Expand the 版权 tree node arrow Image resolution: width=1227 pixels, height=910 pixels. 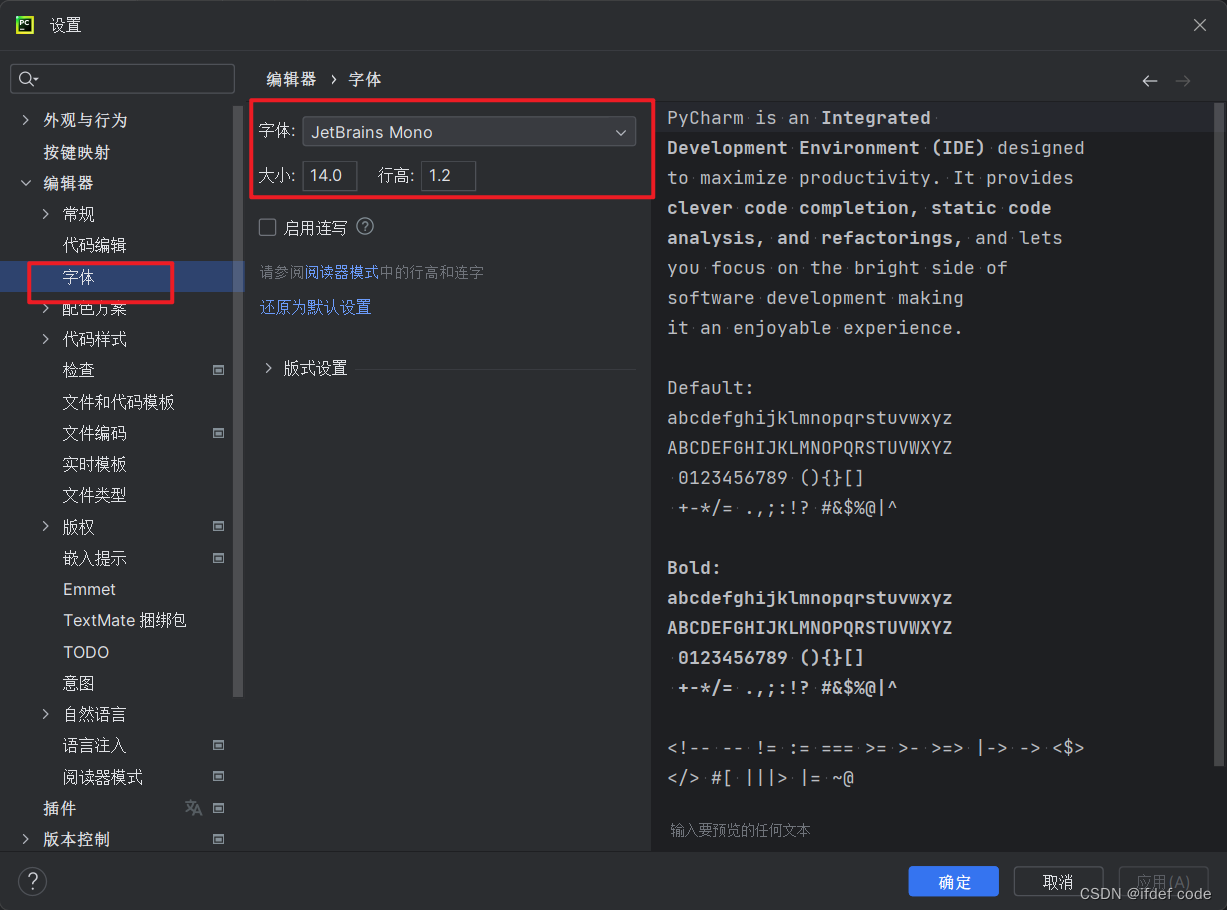pyautogui.click(x=46, y=526)
